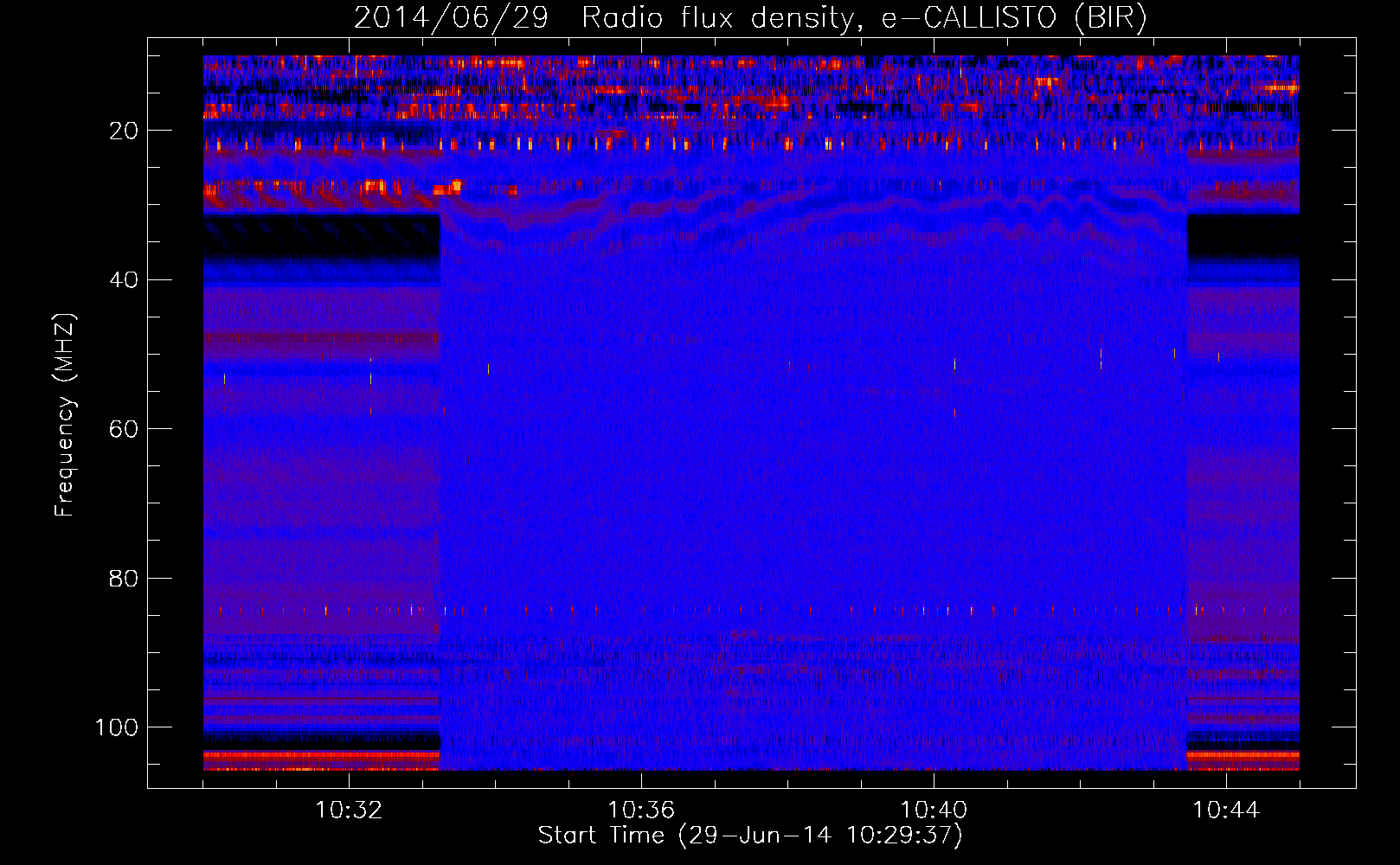Click the 80 frequency tick label
This screenshot has width=1400, height=865.
tap(125, 579)
